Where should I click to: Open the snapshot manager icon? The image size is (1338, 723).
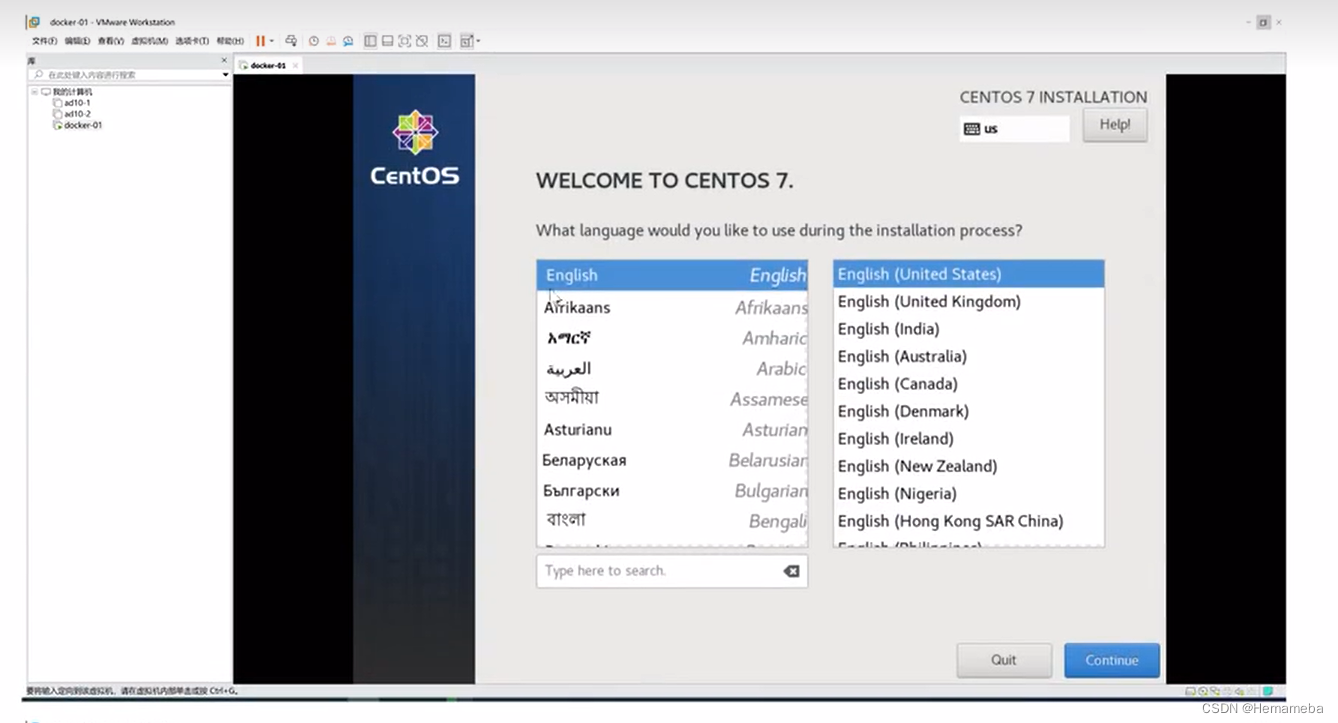(347, 41)
